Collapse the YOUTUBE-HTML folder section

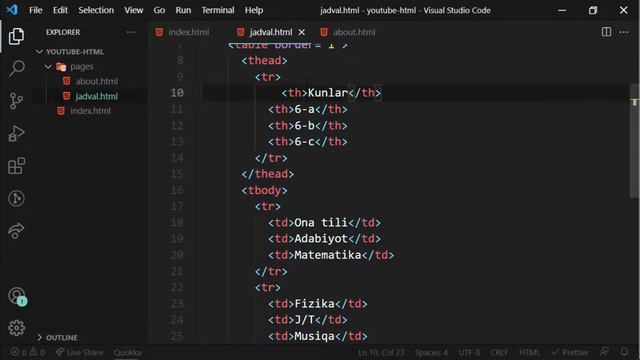tap(75, 52)
